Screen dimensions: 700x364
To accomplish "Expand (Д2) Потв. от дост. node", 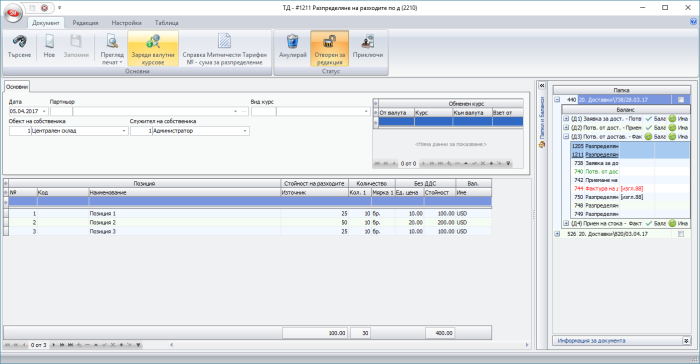I will 566,128.
